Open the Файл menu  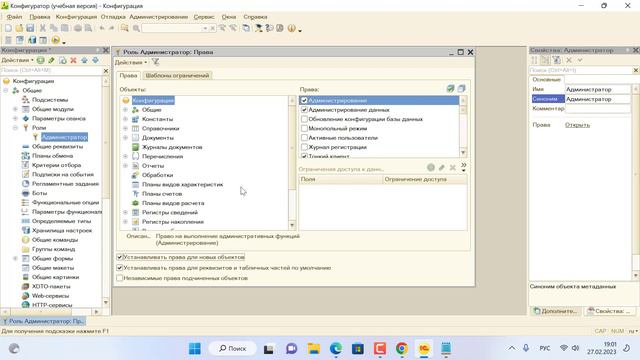coord(14,17)
